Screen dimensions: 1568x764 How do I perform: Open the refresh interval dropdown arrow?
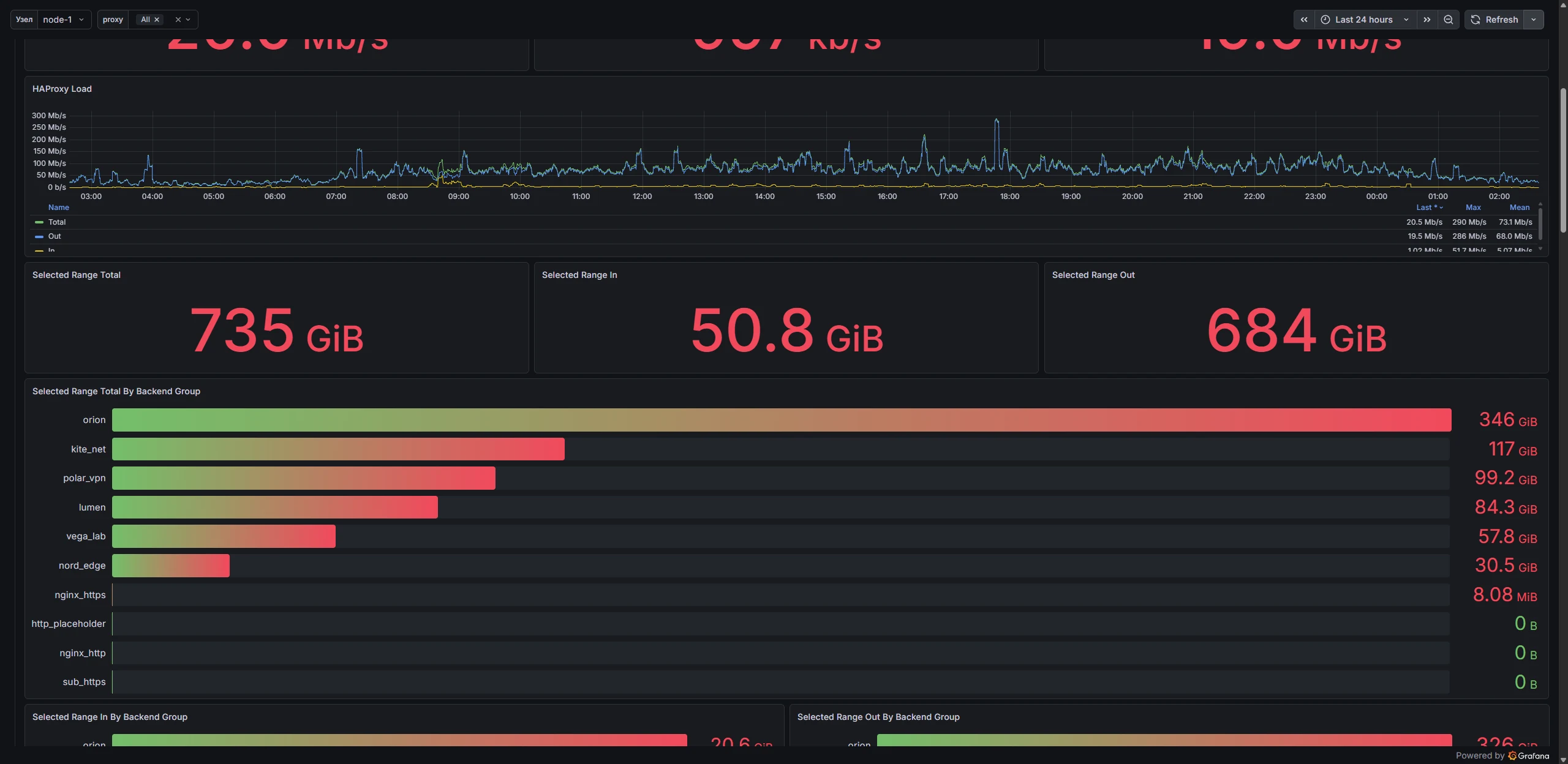coord(1534,20)
